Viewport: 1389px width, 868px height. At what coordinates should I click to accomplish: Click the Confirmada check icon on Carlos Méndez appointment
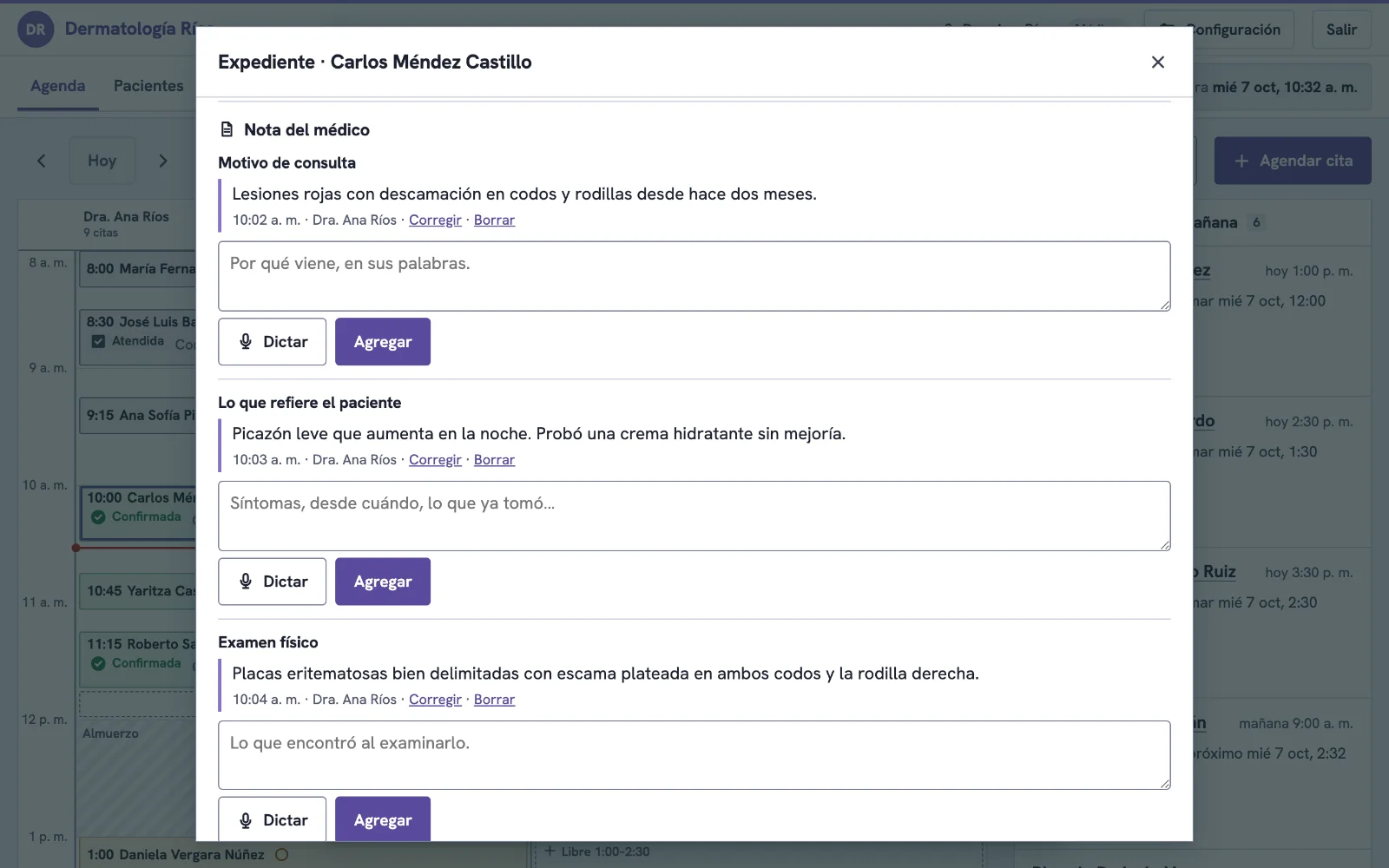click(x=98, y=516)
